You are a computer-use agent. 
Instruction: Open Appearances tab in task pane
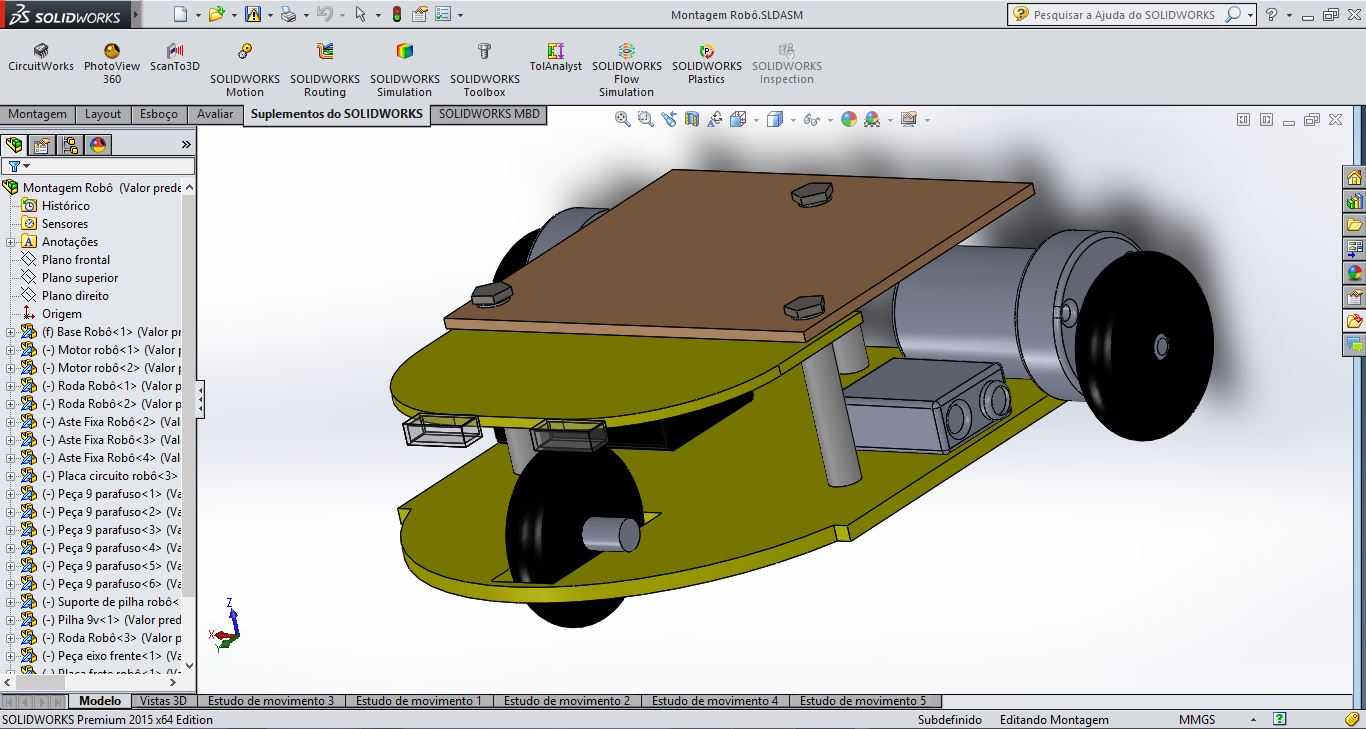pos(1354,273)
